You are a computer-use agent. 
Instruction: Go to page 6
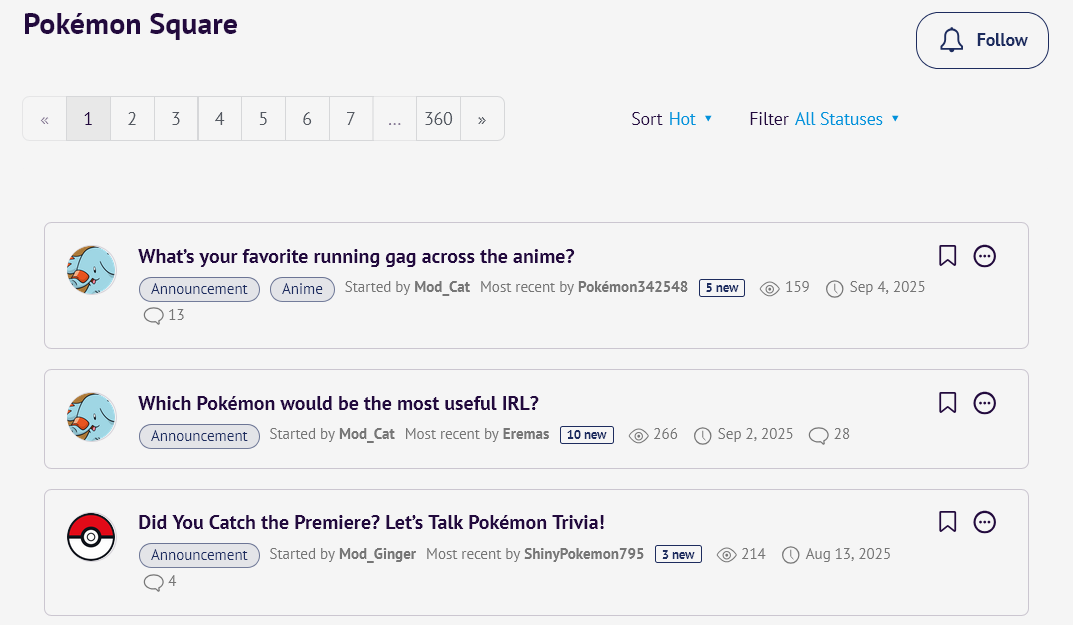tap(307, 119)
